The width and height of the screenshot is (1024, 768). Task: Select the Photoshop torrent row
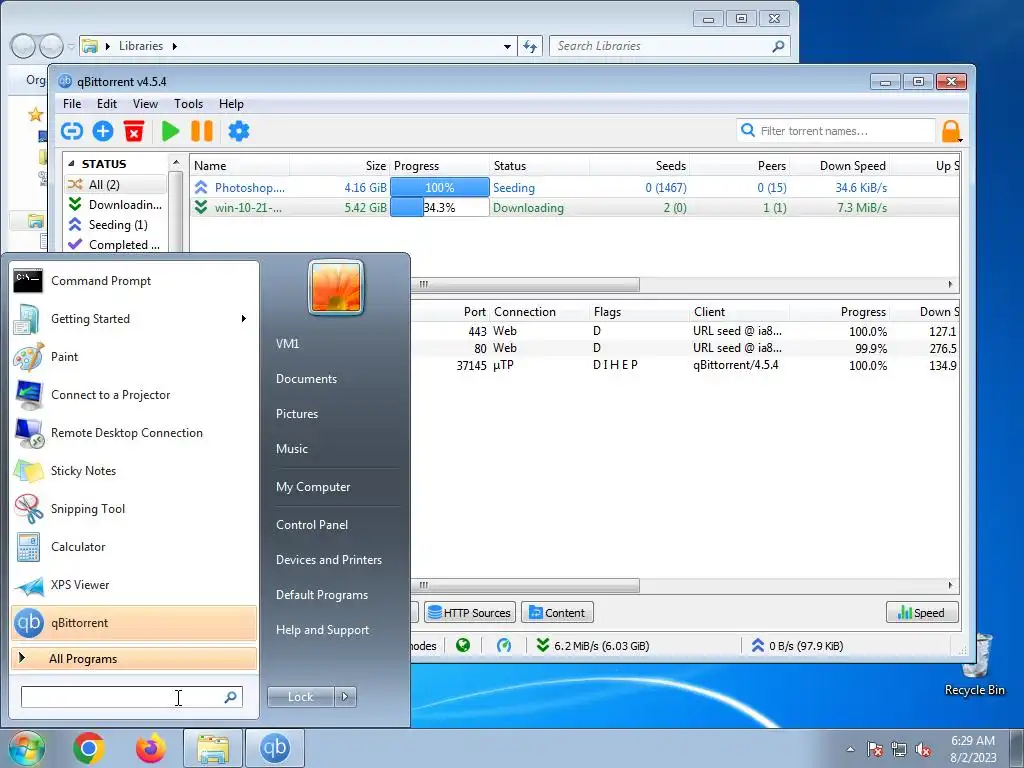(575, 187)
